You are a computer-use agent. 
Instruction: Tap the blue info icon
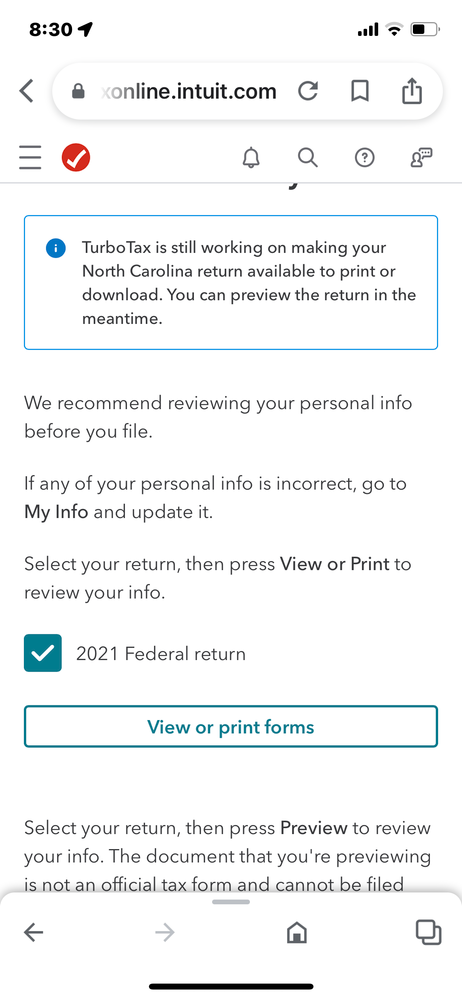(x=56, y=248)
